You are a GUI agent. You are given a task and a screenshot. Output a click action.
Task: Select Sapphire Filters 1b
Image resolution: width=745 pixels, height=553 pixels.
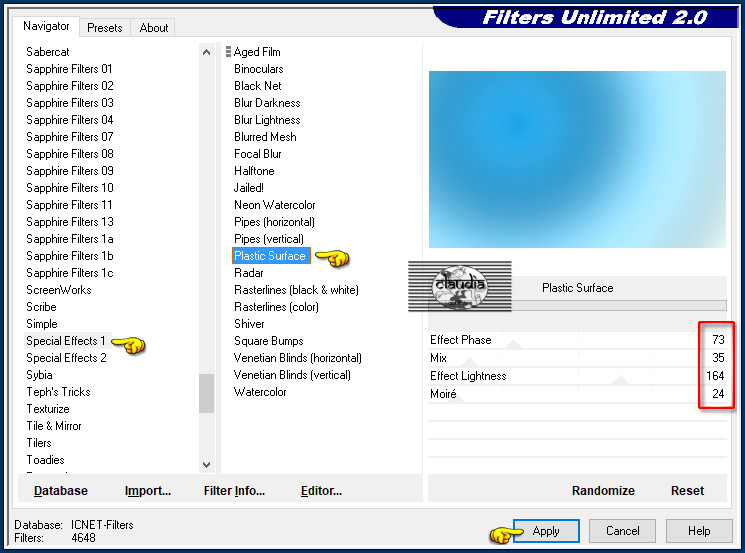(70, 256)
